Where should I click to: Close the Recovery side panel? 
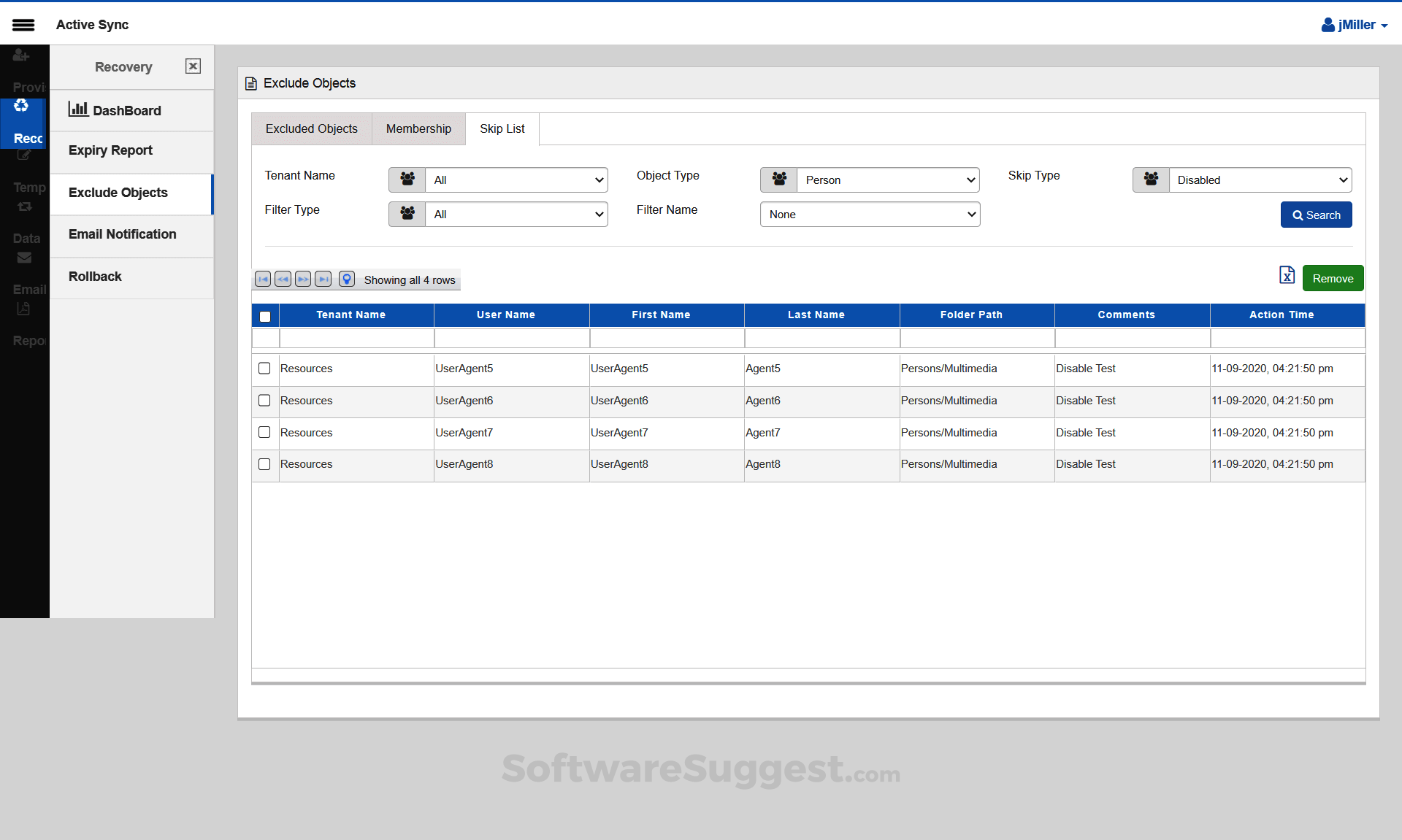point(193,66)
